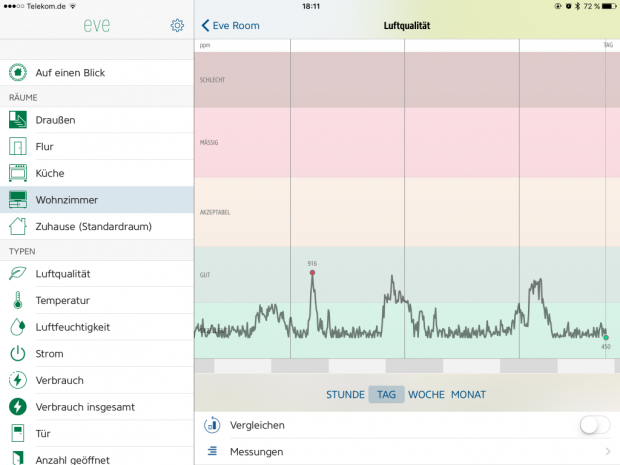Tap the Verbrauch insgesamt filled bolt icon
This screenshot has height=465, width=620.
pos(18,407)
